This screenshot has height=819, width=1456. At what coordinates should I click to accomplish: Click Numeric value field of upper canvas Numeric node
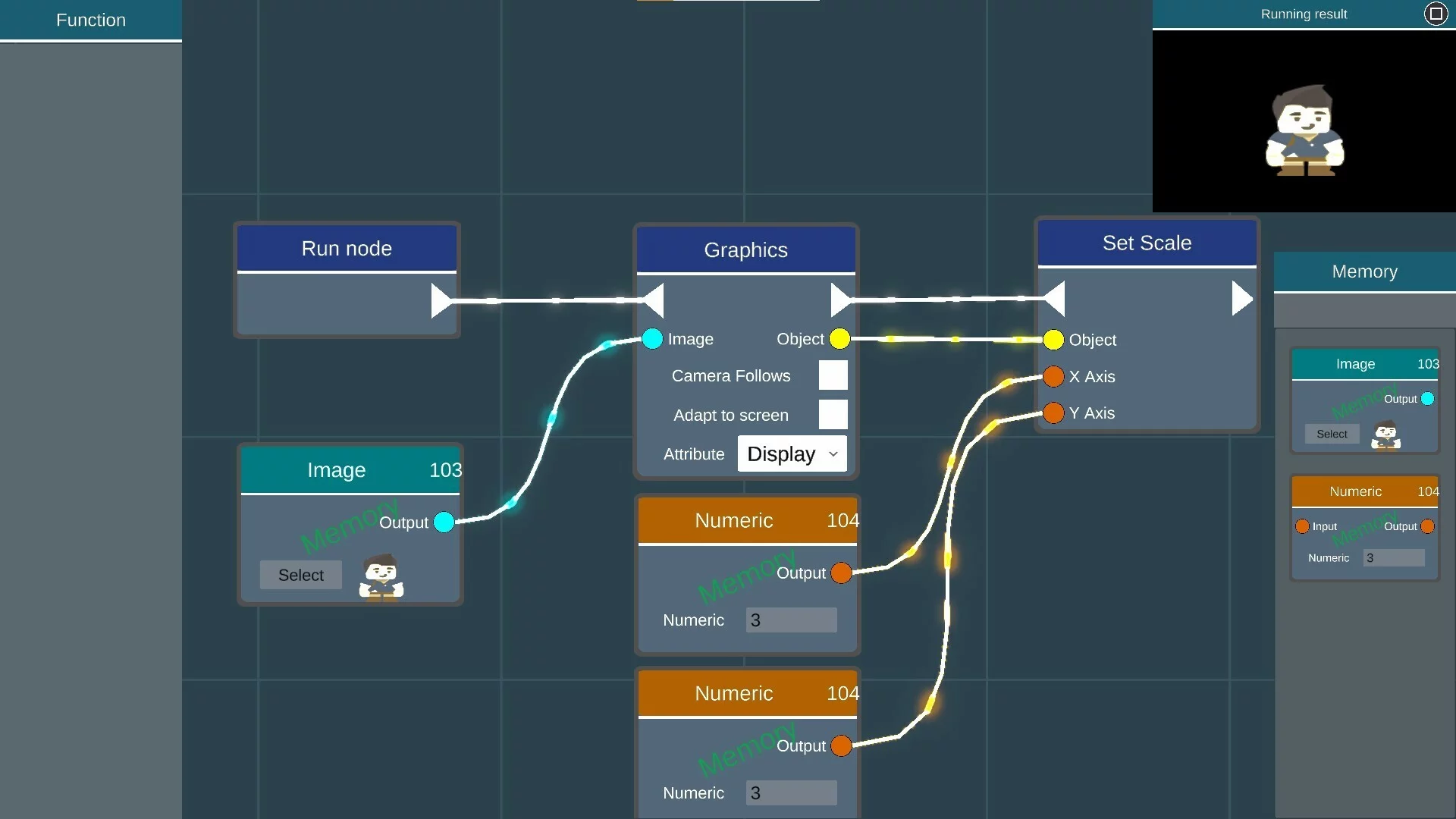791,620
